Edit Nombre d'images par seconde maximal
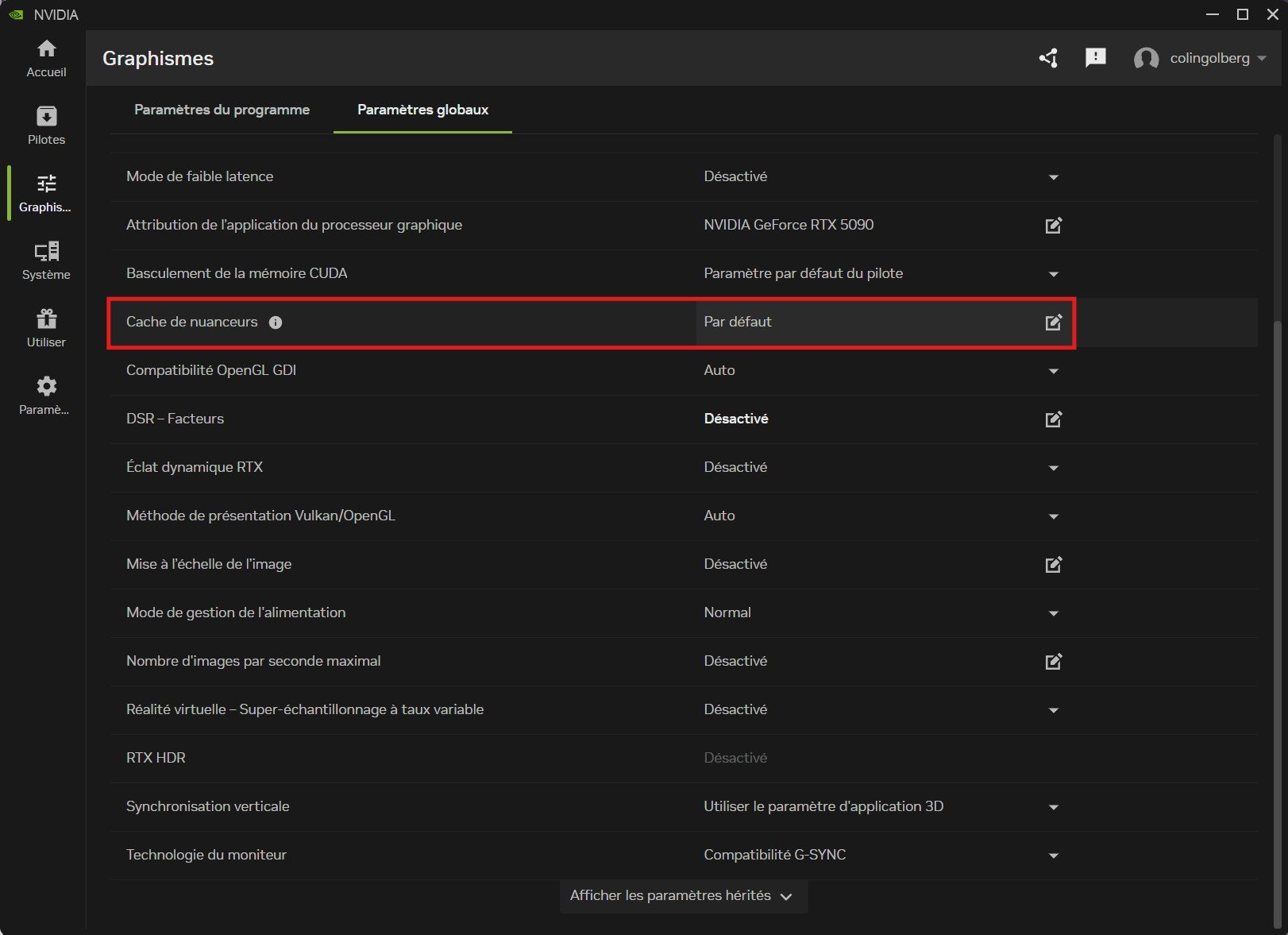Viewport: 1288px width, 935px height. [1053, 662]
